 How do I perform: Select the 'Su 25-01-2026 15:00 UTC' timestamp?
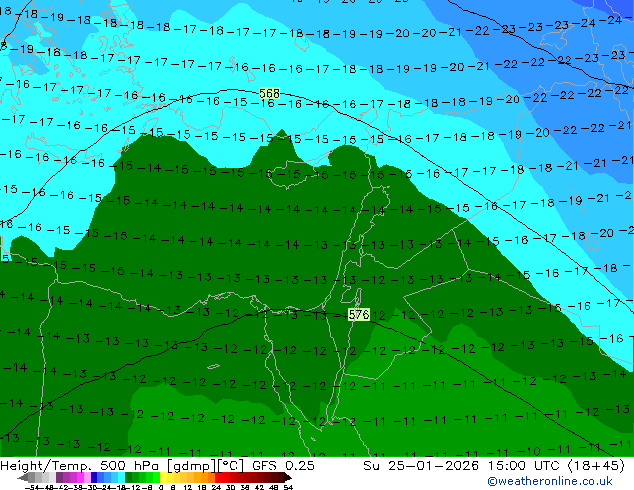pyautogui.click(x=463, y=466)
